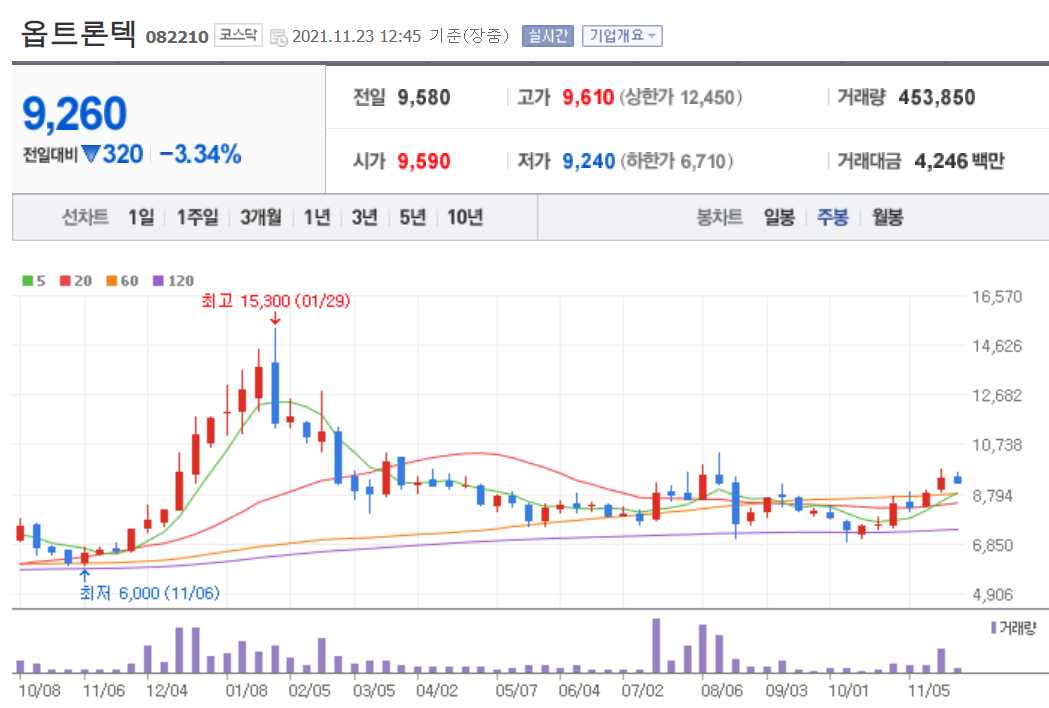Screen dimensions: 1049x708
Task: Click the 최고 15,300 (01/29) annotation
Action: (x=276, y=301)
